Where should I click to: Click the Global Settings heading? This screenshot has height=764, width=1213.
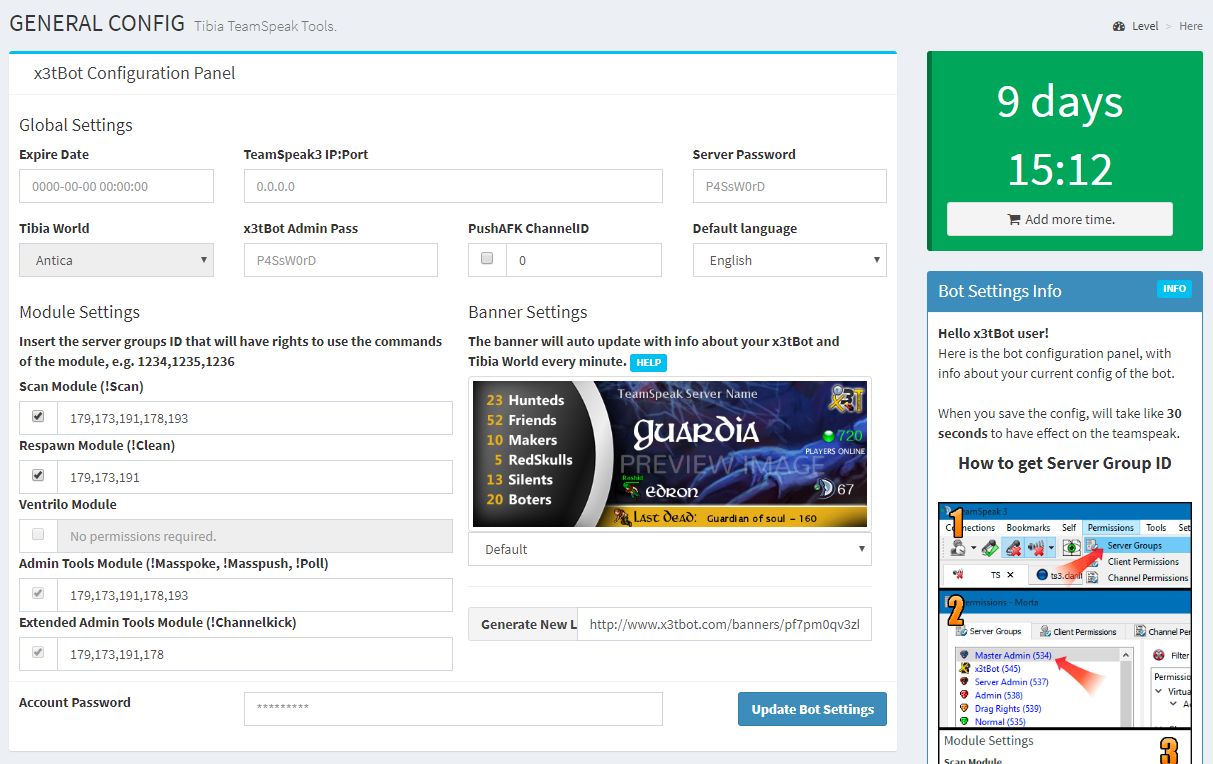76,125
